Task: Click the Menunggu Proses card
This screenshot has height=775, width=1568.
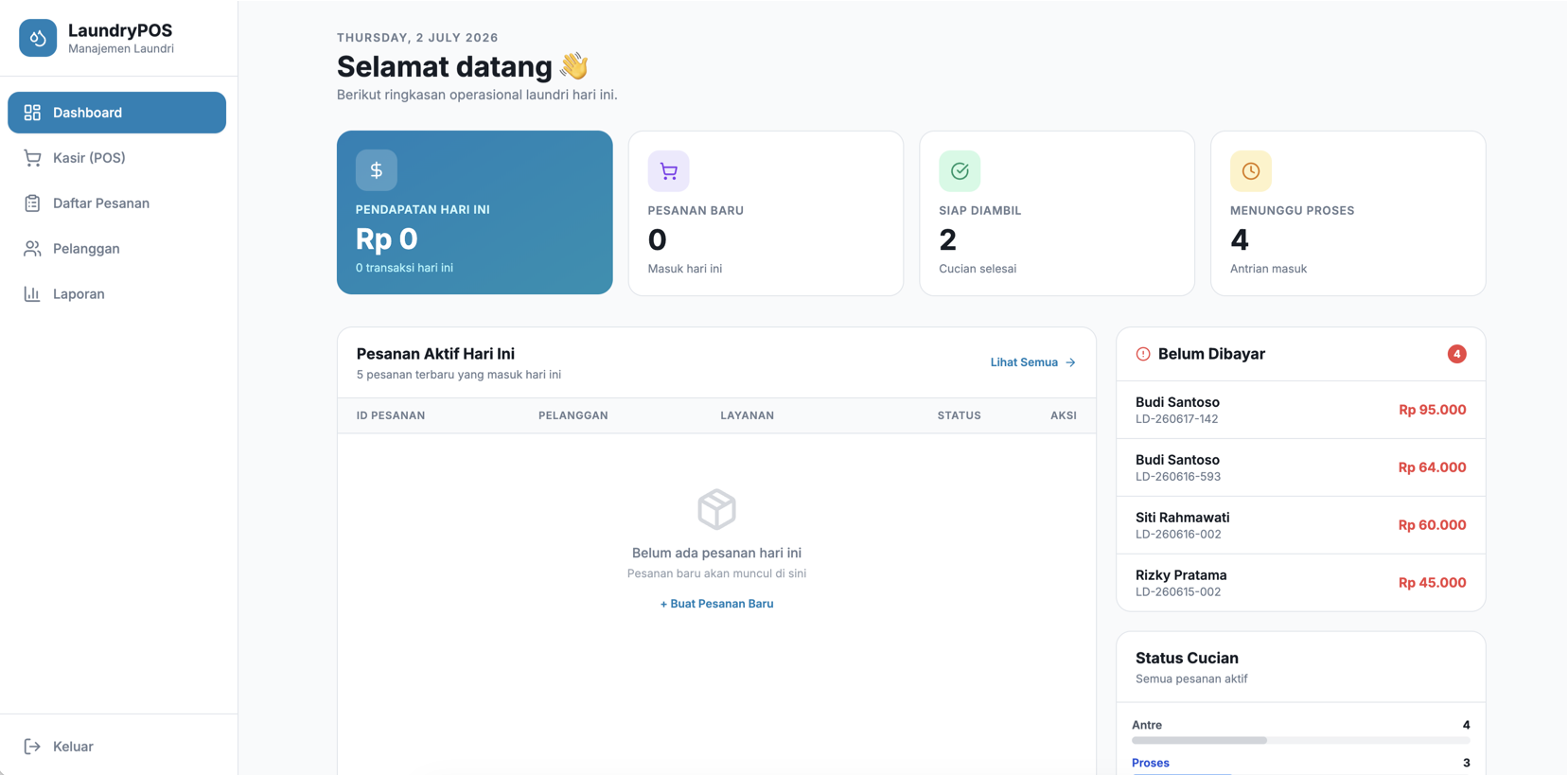Action: tap(1348, 213)
